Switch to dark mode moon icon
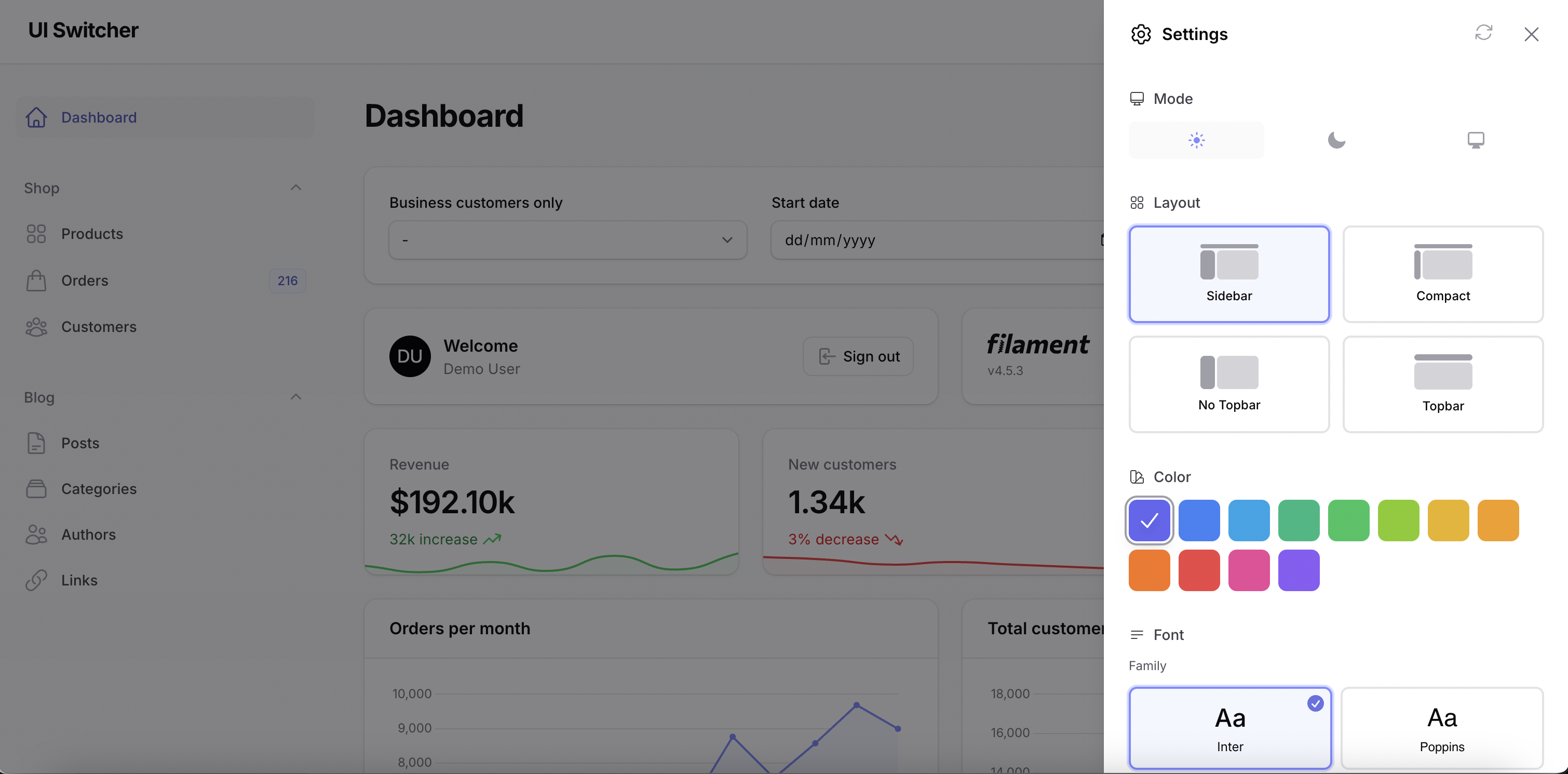Viewport: 1568px width, 774px height. pos(1336,140)
